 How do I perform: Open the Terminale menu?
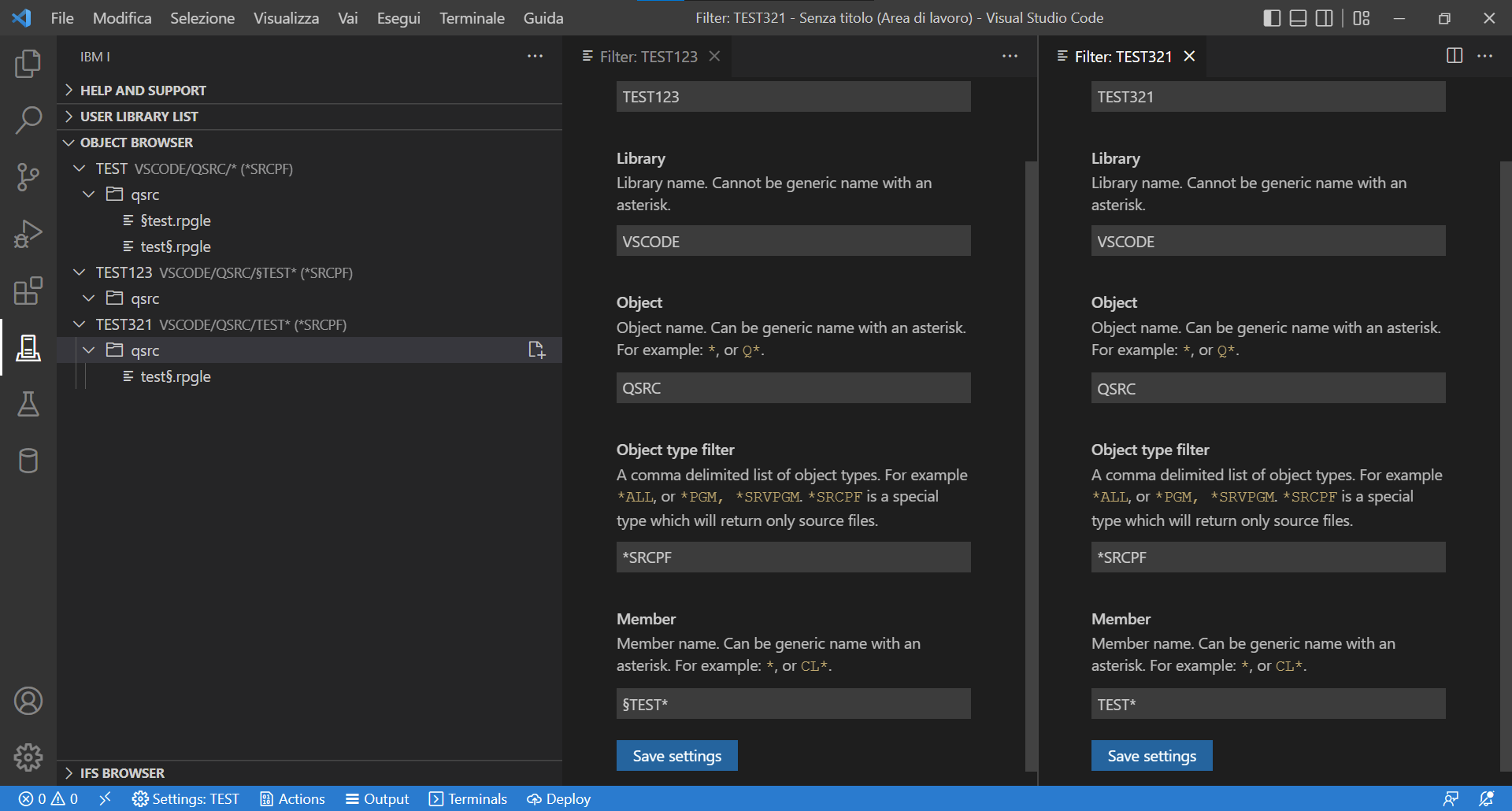tap(471, 17)
